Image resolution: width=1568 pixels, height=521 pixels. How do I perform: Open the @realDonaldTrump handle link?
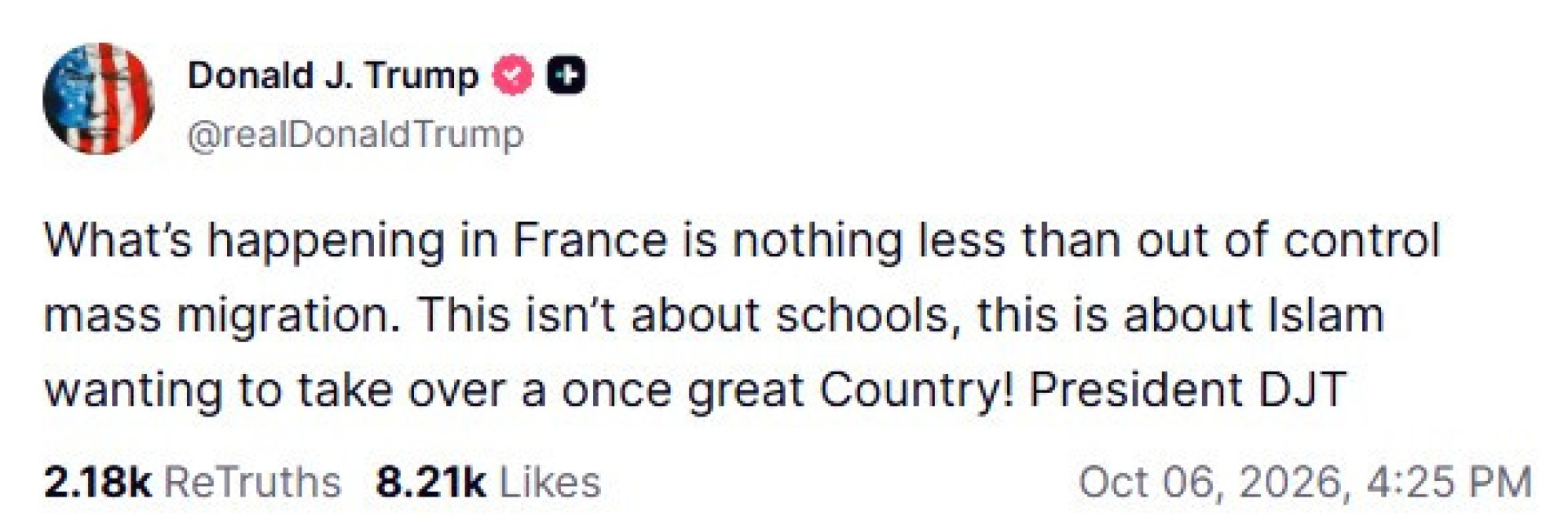tap(355, 134)
